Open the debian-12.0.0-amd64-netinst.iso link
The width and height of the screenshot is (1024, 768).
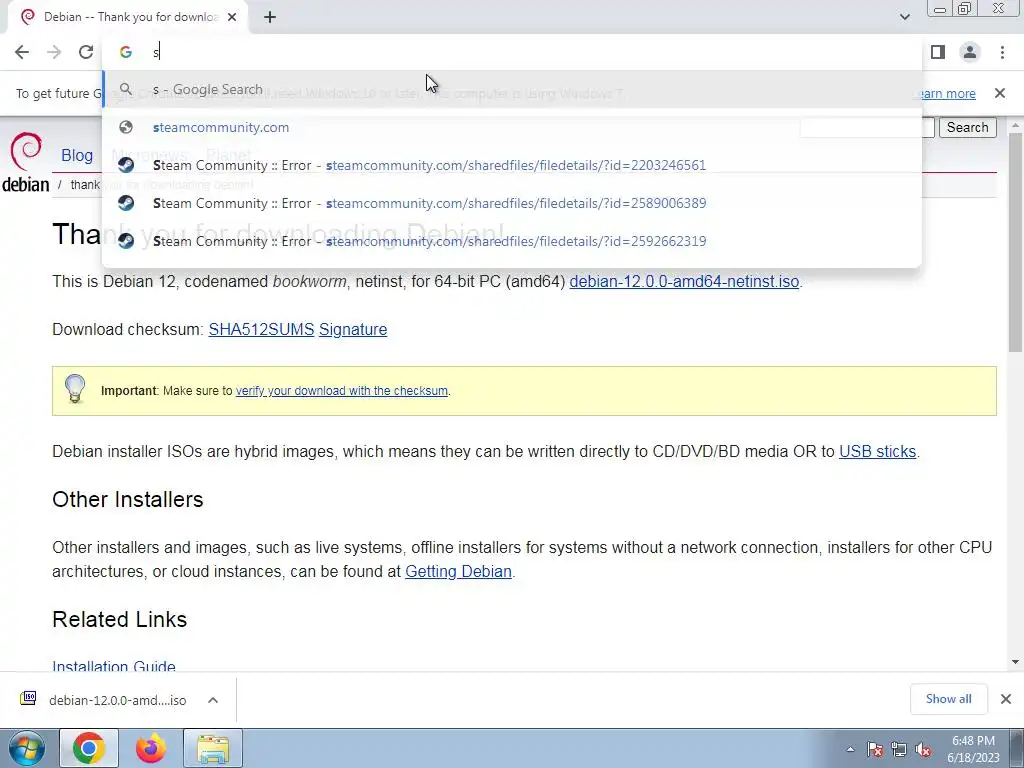click(684, 281)
